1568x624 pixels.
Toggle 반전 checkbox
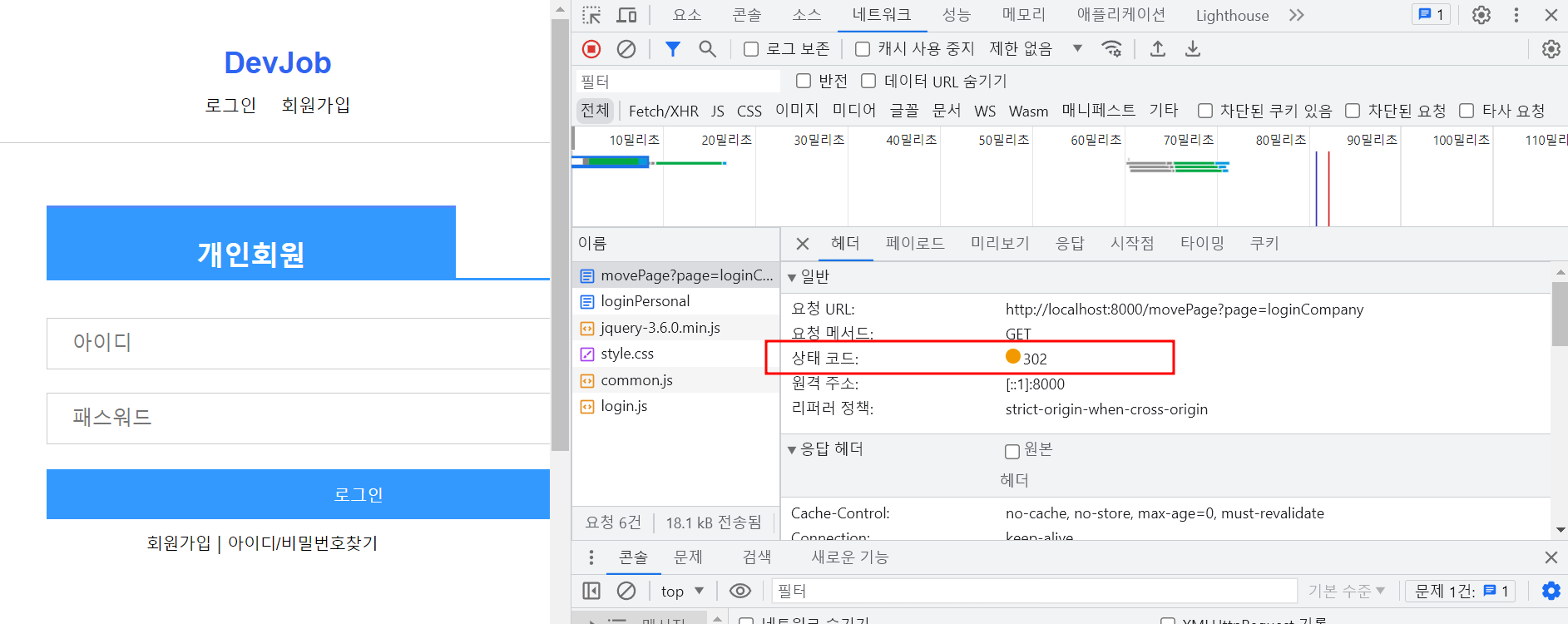coord(804,81)
